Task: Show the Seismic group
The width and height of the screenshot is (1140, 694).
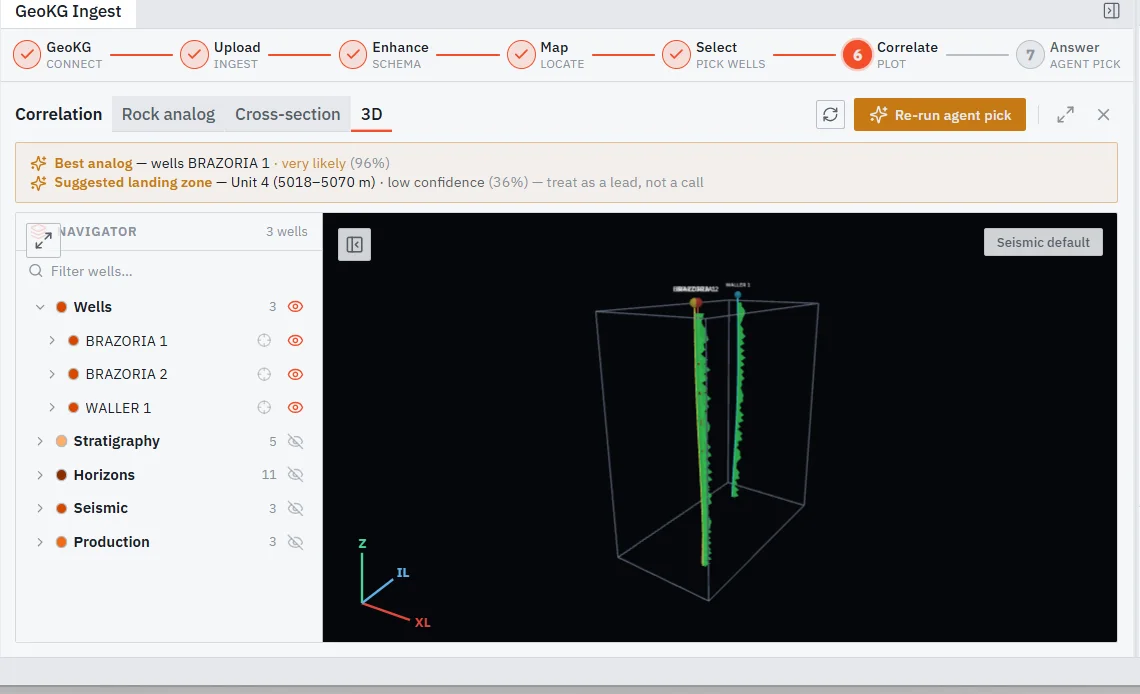Action: coord(295,508)
